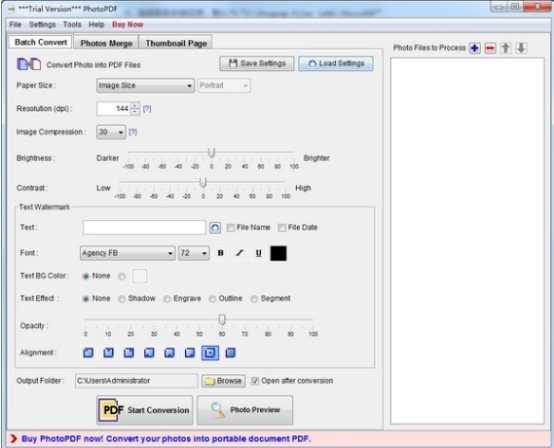Viewport: 554px width, 448px height.
Task: Select Engrave text effect
Action: click(x=167, y=299)
